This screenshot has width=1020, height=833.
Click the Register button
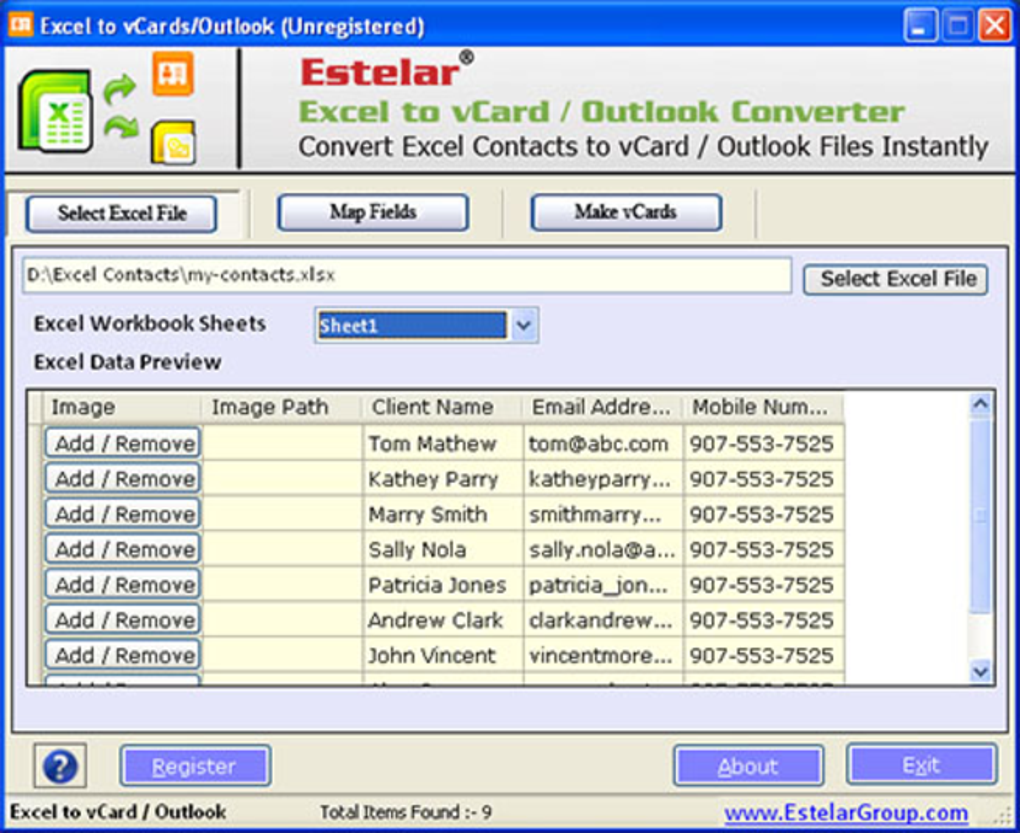point(195,766)
